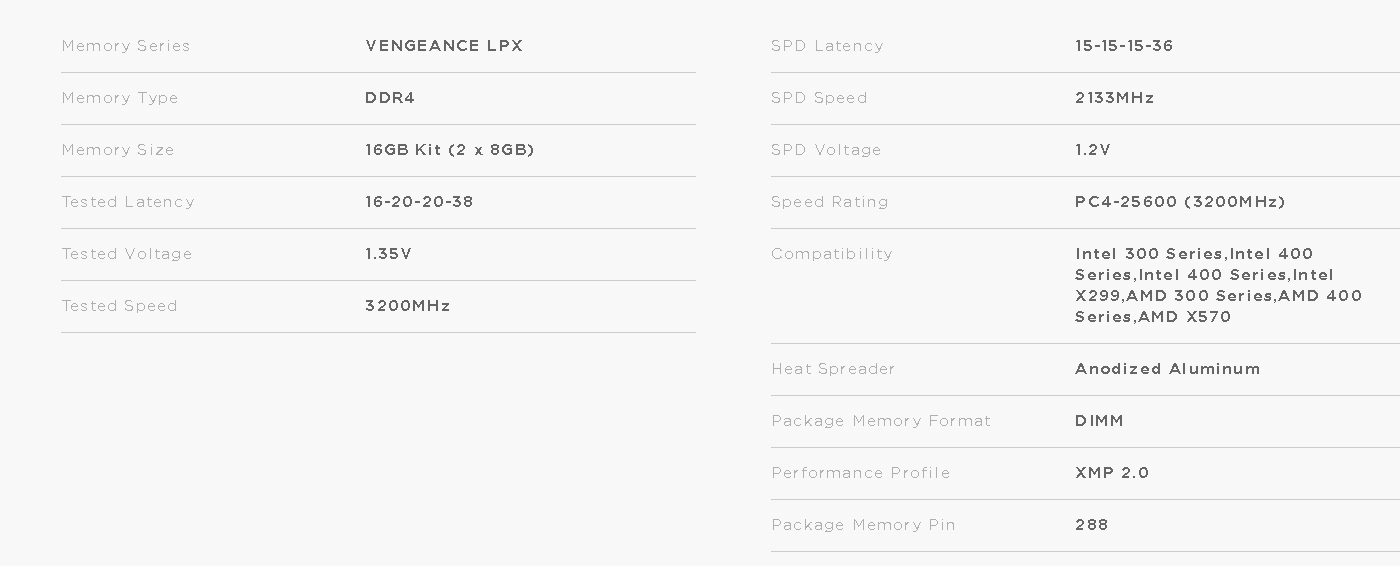
Task: Click the 288 package memory pin value
Action: pyautogui.click(x=1092, y=525)
